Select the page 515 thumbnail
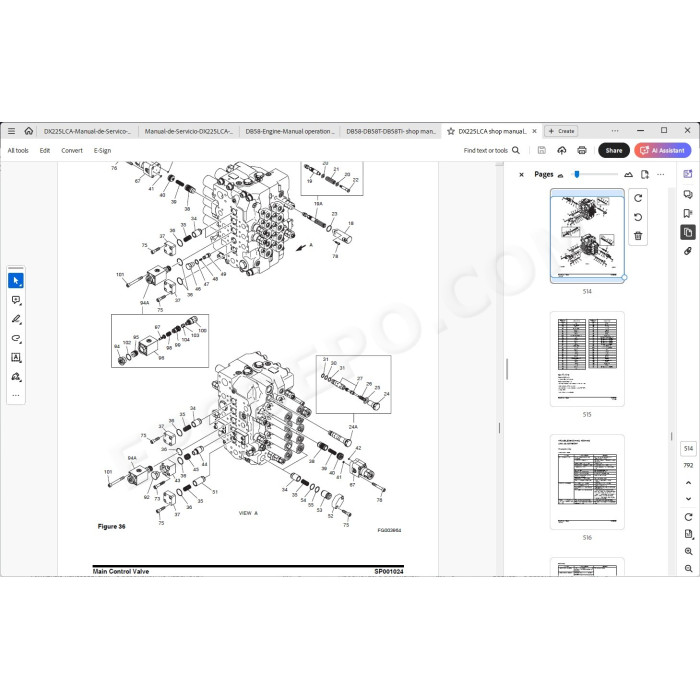 (587, 359)
